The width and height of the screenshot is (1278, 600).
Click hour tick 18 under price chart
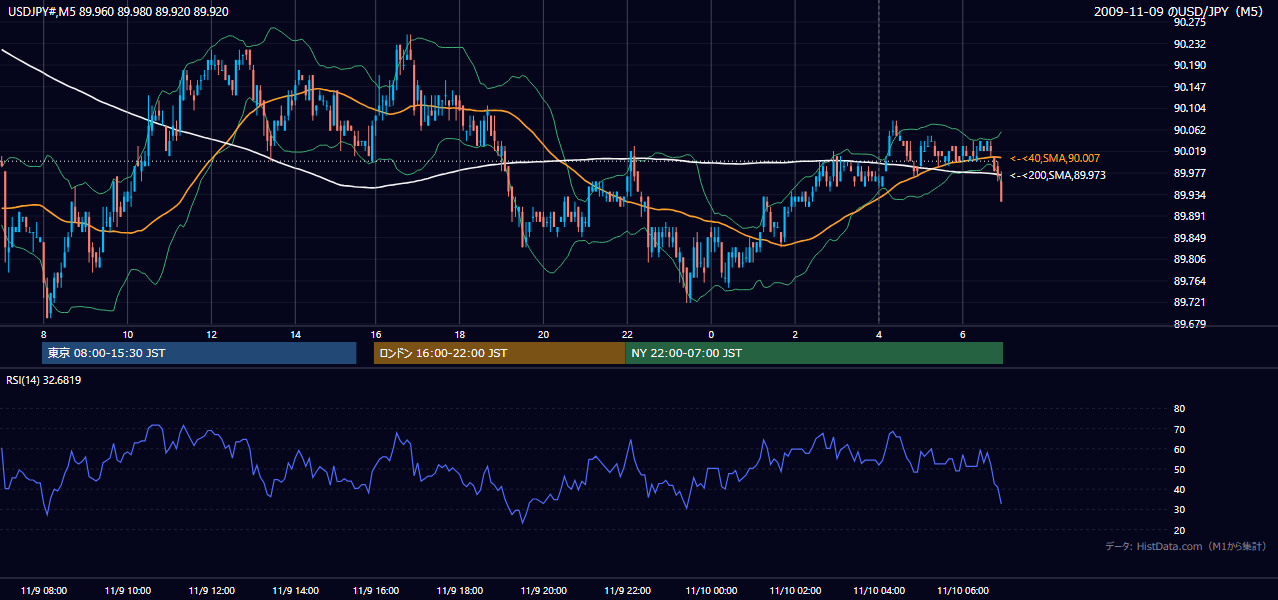(461, 333)
